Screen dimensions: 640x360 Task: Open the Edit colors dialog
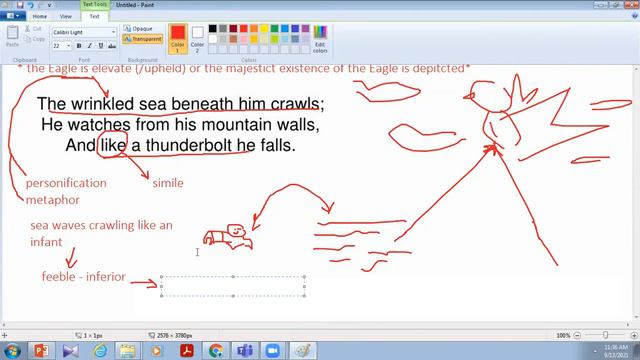point(320,39)
